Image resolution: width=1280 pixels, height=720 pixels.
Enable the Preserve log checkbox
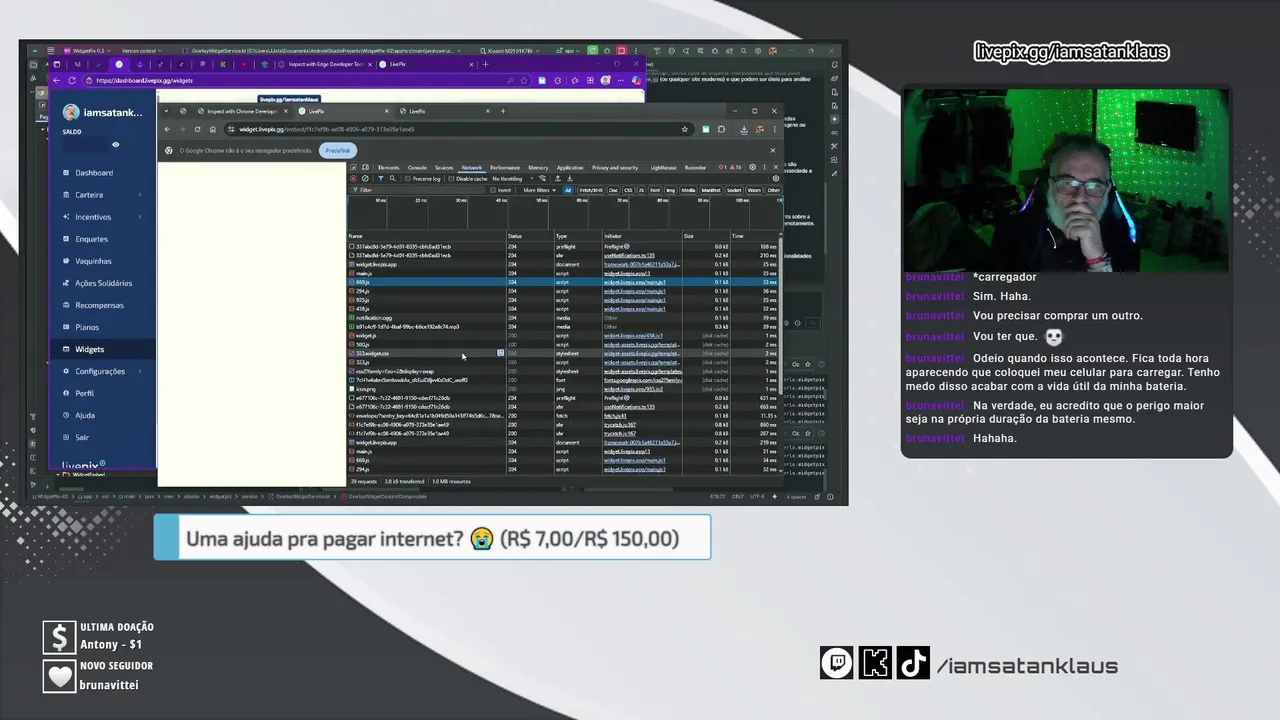[408, 179]
